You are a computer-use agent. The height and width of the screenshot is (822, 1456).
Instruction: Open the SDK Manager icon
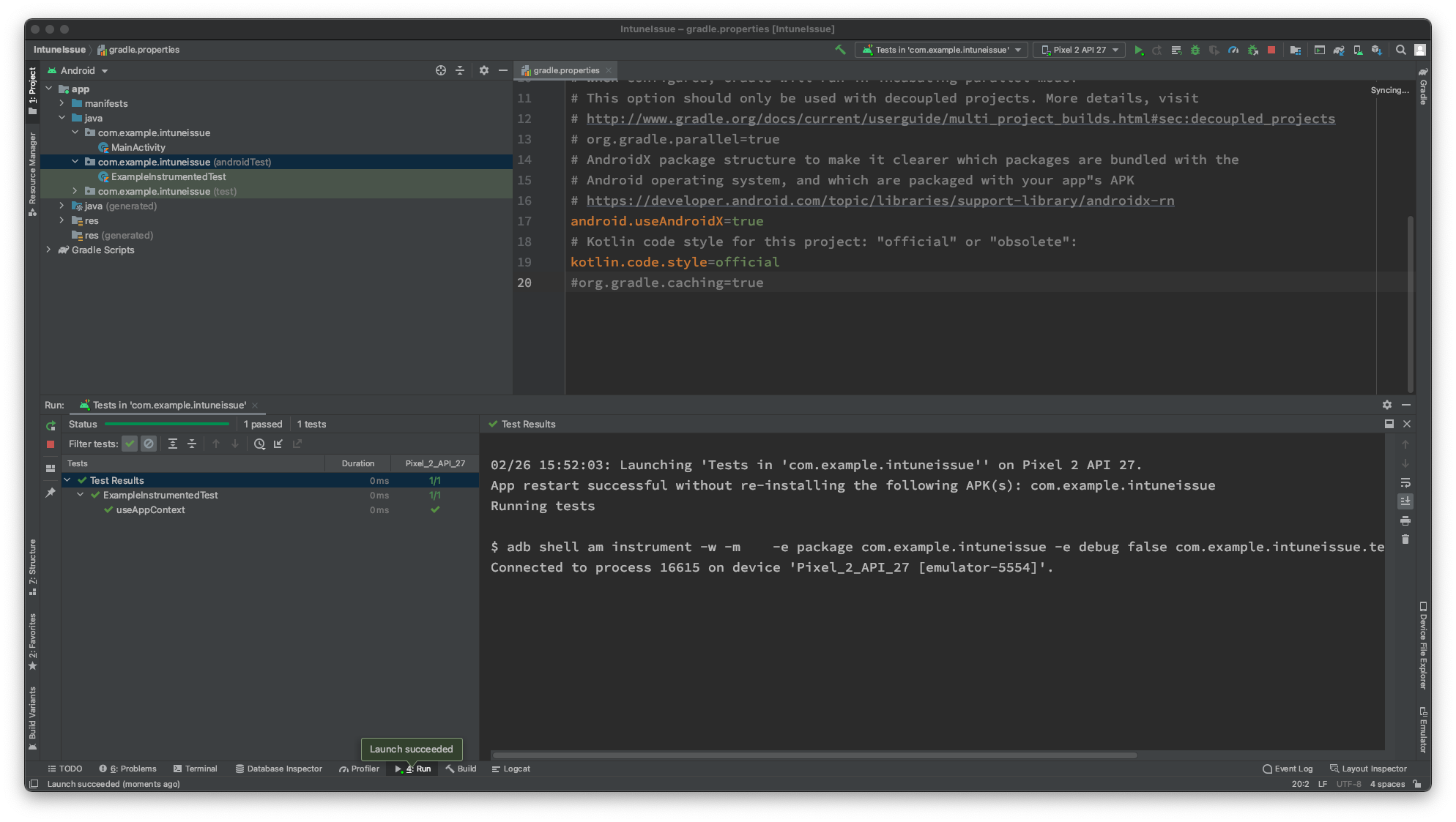click(x=1377, y=50)
